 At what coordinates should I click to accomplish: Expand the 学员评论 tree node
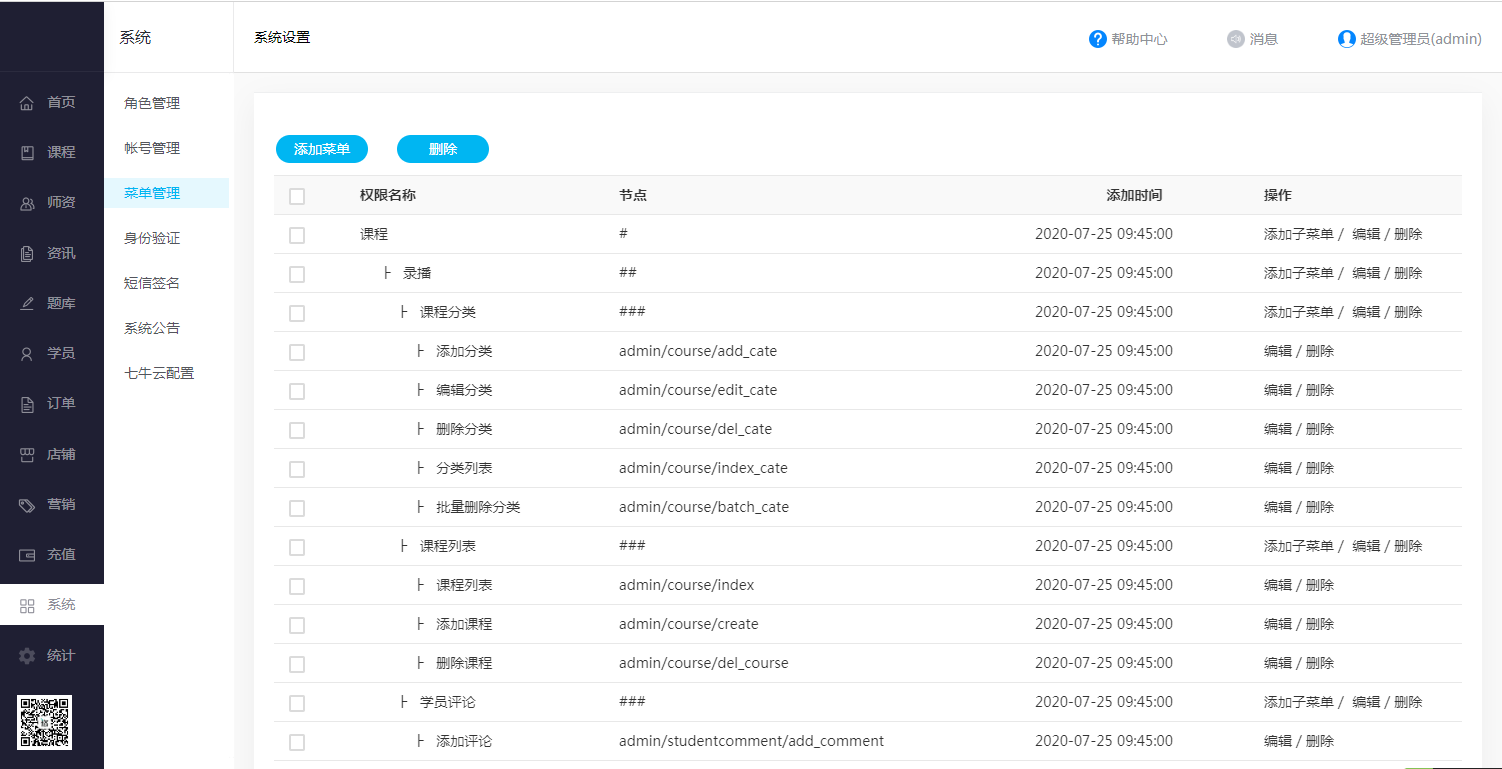point(403,702)
